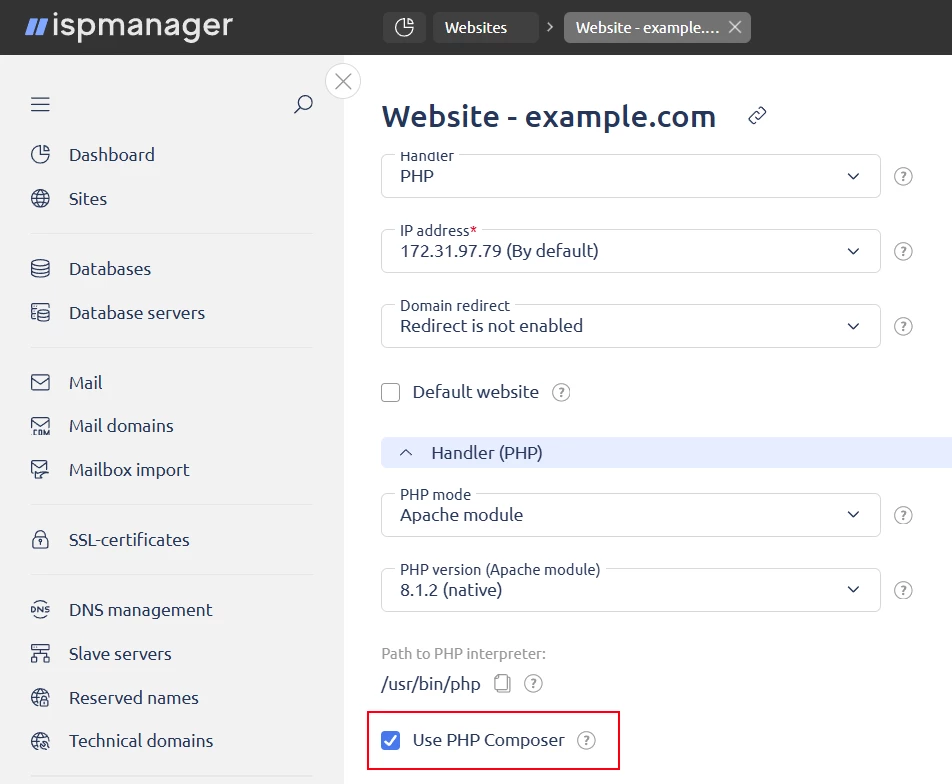Open the PHP version (Apache module) dropdown
This screenshot has height=784, width=952.
click(x=630, y=590)
